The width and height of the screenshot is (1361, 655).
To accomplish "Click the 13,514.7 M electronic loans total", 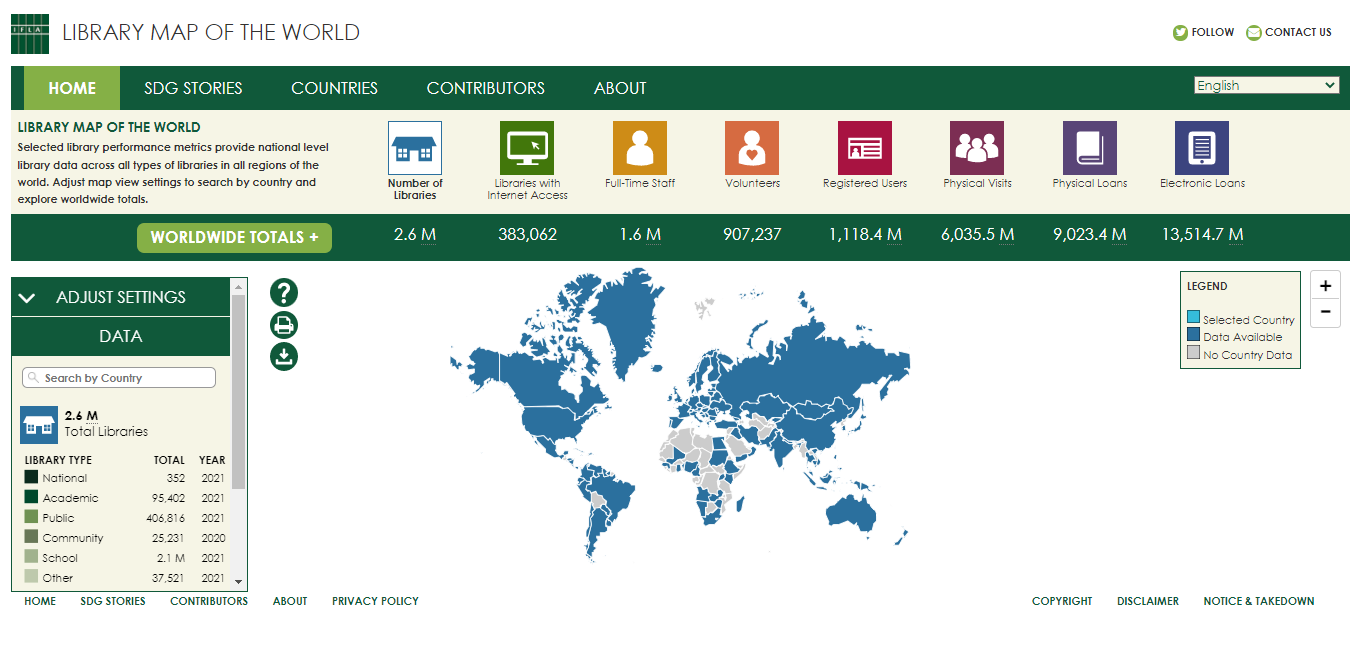I will pos(1202,235).
